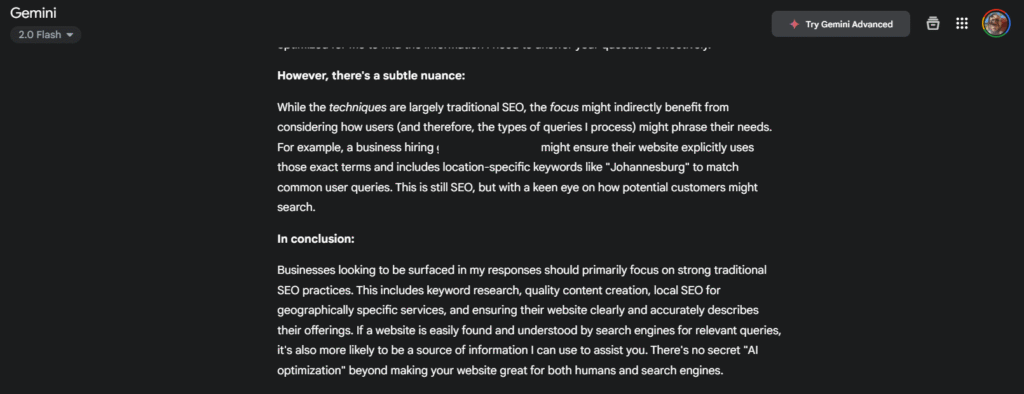Click the lone word 'search.' ending the paragraph

296,207
